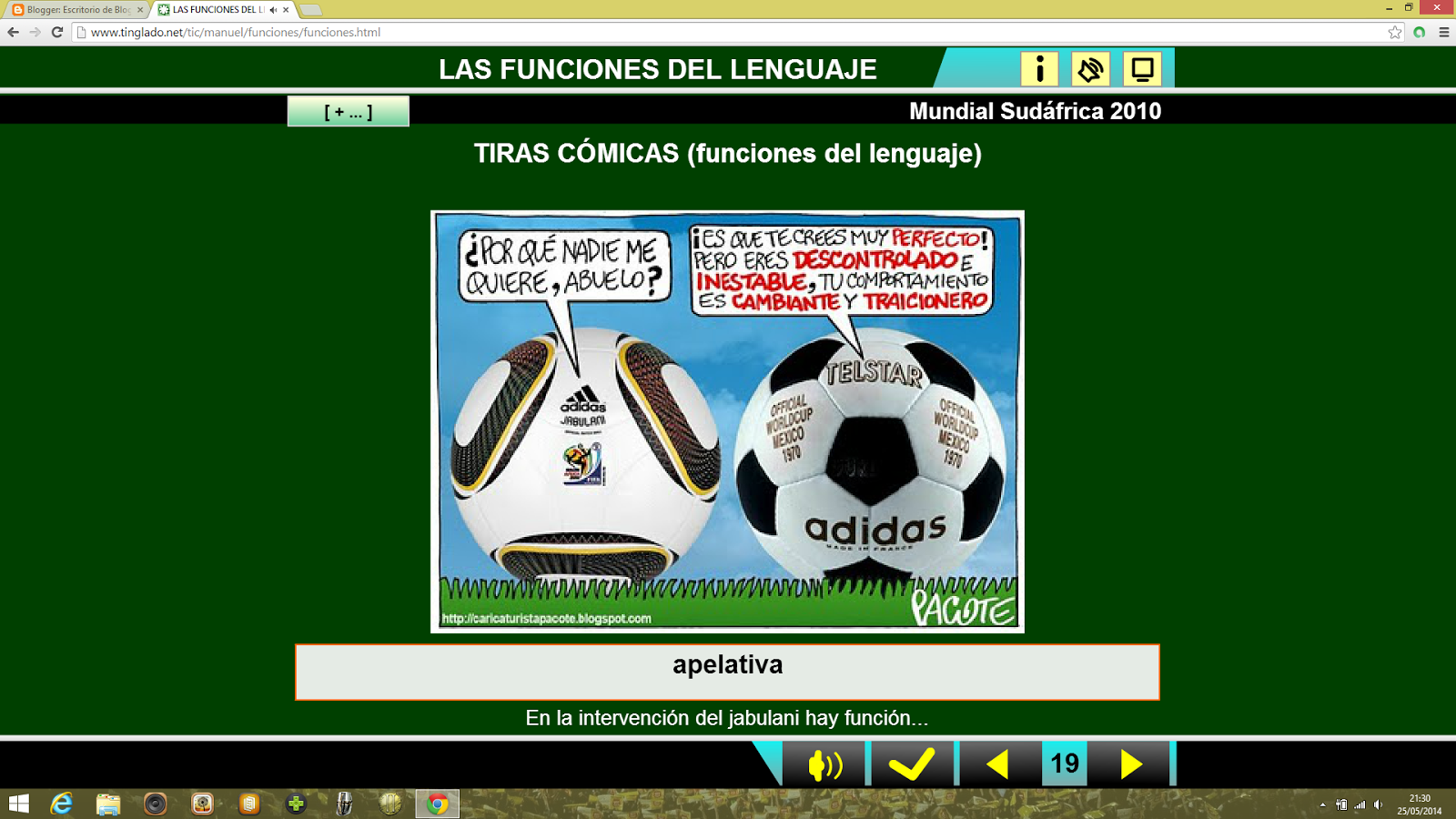The height and width of the screenshot is (819, 1456).
Task: Play audio with the speaker button
Action: coord(825,764)
